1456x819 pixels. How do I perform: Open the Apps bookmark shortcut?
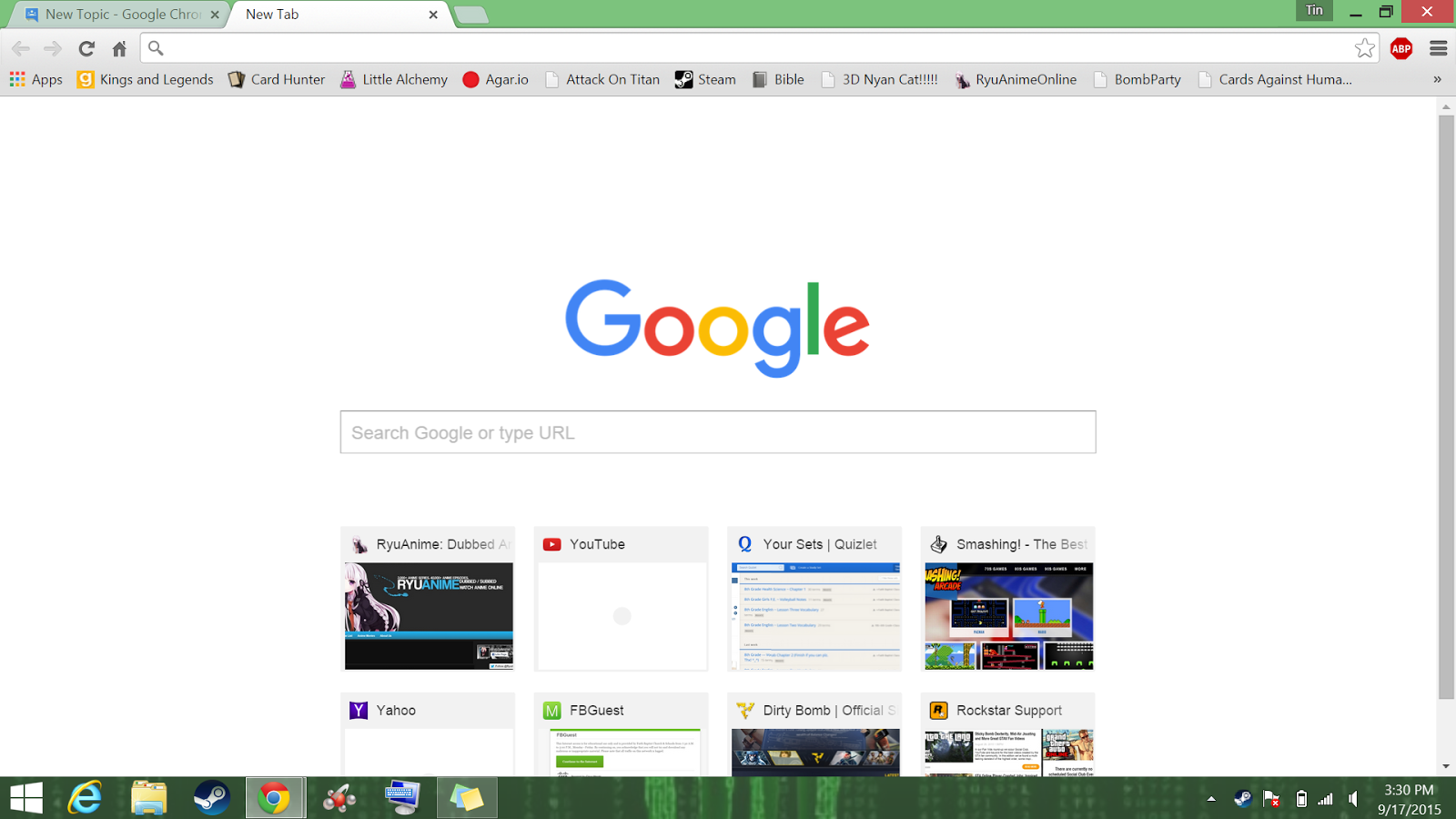click(36, 79)
